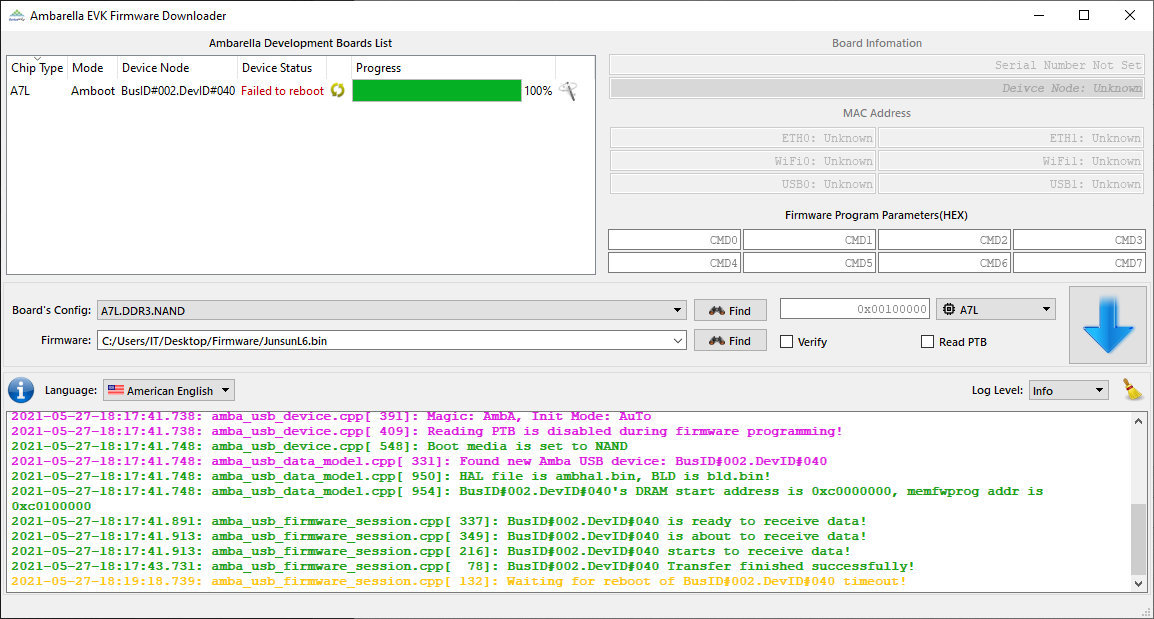Enable the Verify checkbox
The height and width of the screenshot is (619, 1154).
[x=787, y=342]
